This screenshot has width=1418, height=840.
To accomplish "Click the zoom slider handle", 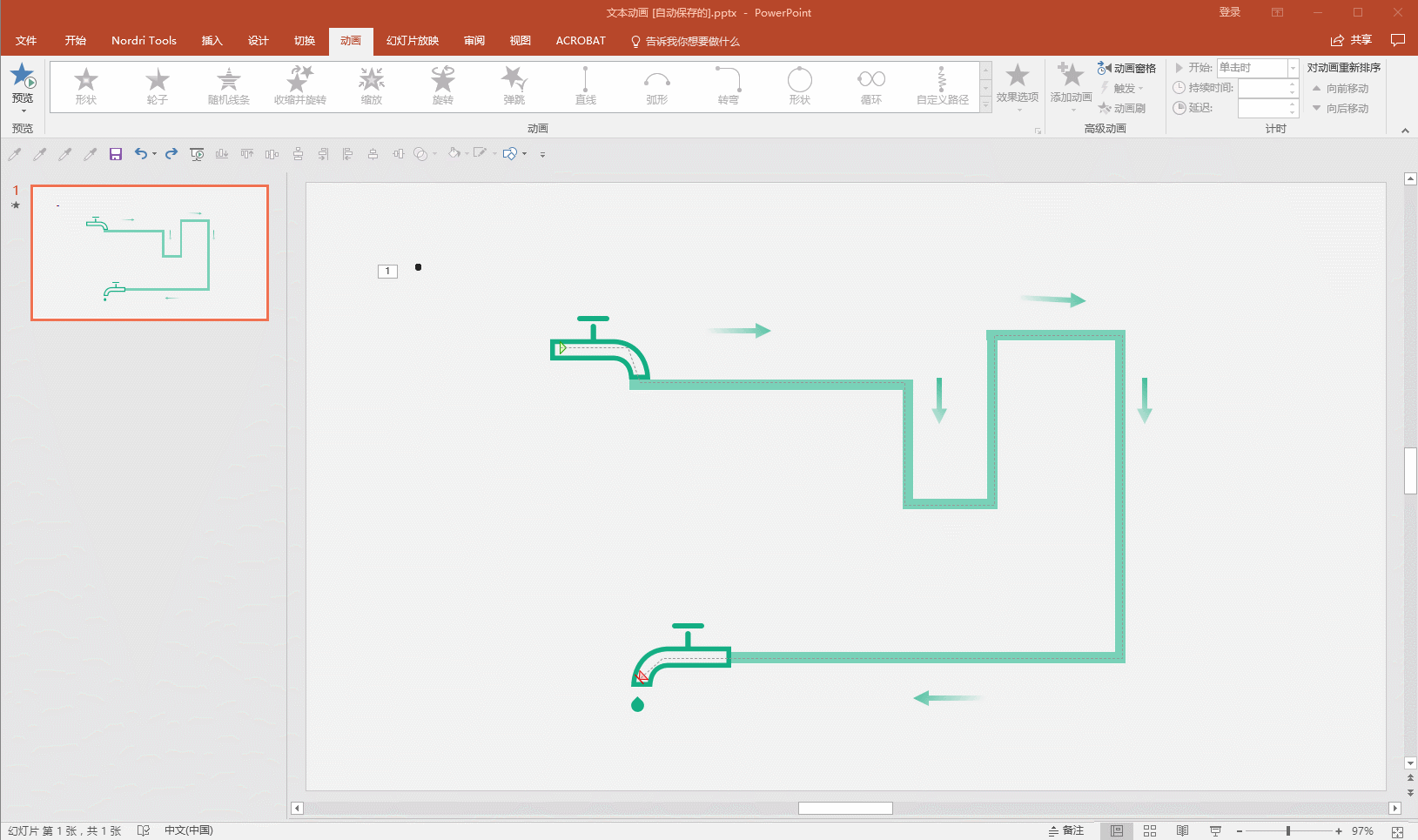I will [1288, 831].
